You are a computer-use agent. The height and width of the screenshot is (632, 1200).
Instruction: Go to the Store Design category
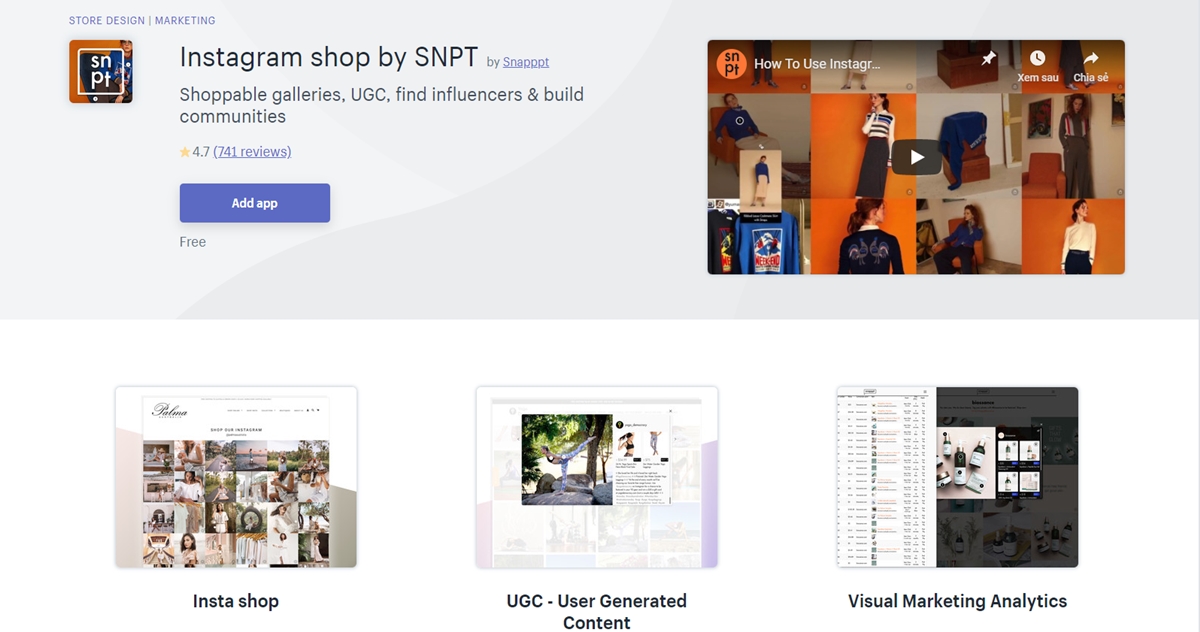pyautogui.click(x=107, y=20)
